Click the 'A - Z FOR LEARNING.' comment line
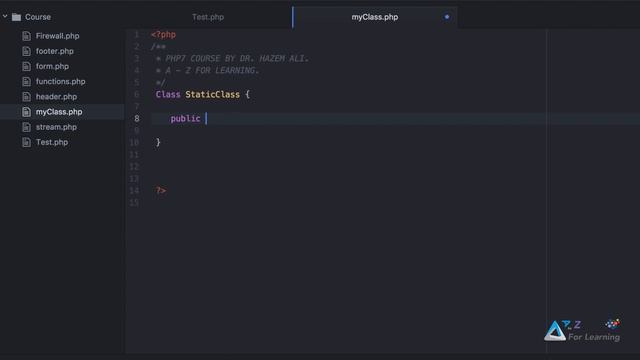 212,71
